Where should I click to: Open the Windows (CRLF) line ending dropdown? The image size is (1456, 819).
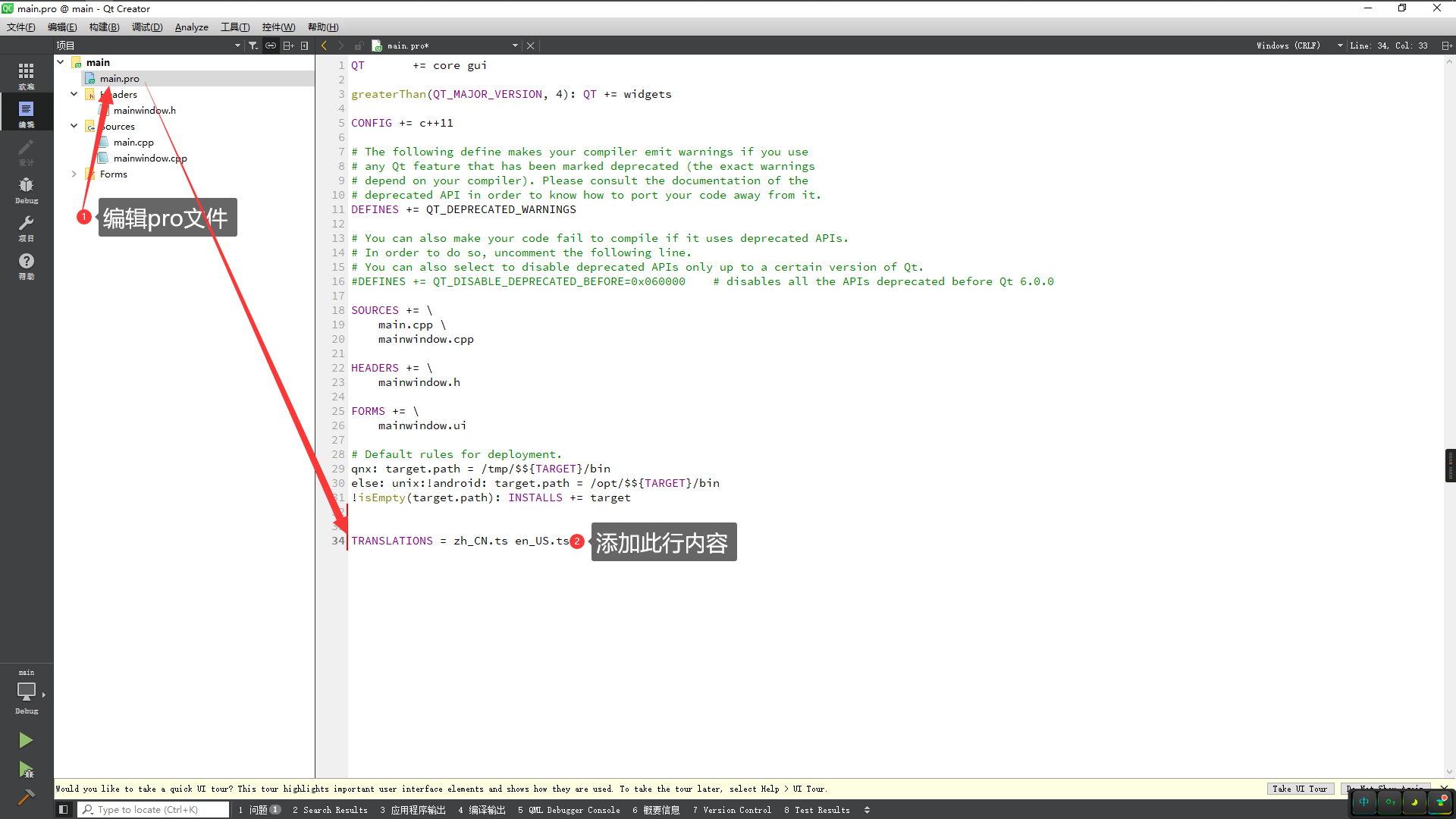(x=1299, y=45)
